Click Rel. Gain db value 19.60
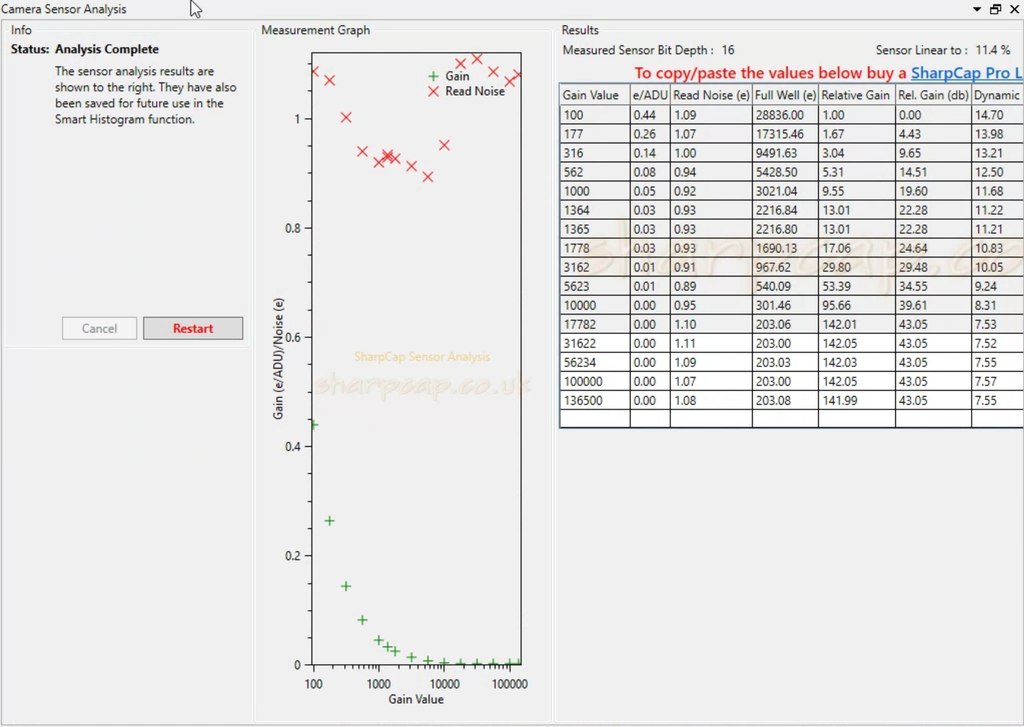The width and height of the screenshot is (1024, 727). tap(933, 191)
